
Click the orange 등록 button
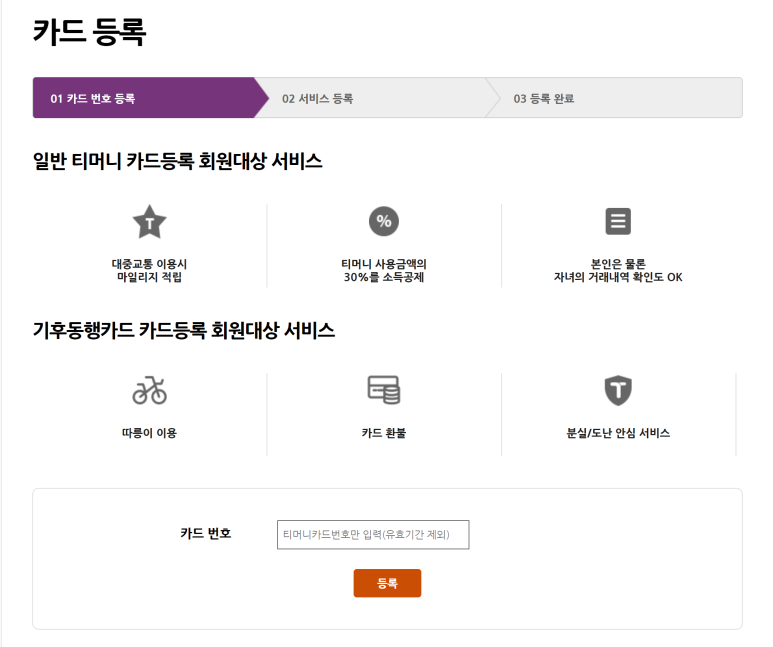[x=387, y=583]
